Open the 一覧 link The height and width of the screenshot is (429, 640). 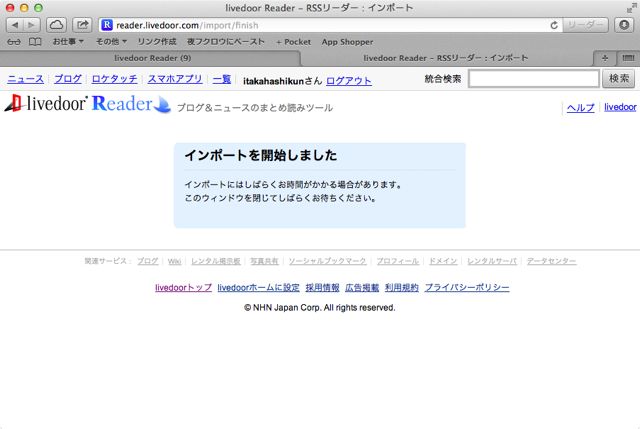(222, 79)
